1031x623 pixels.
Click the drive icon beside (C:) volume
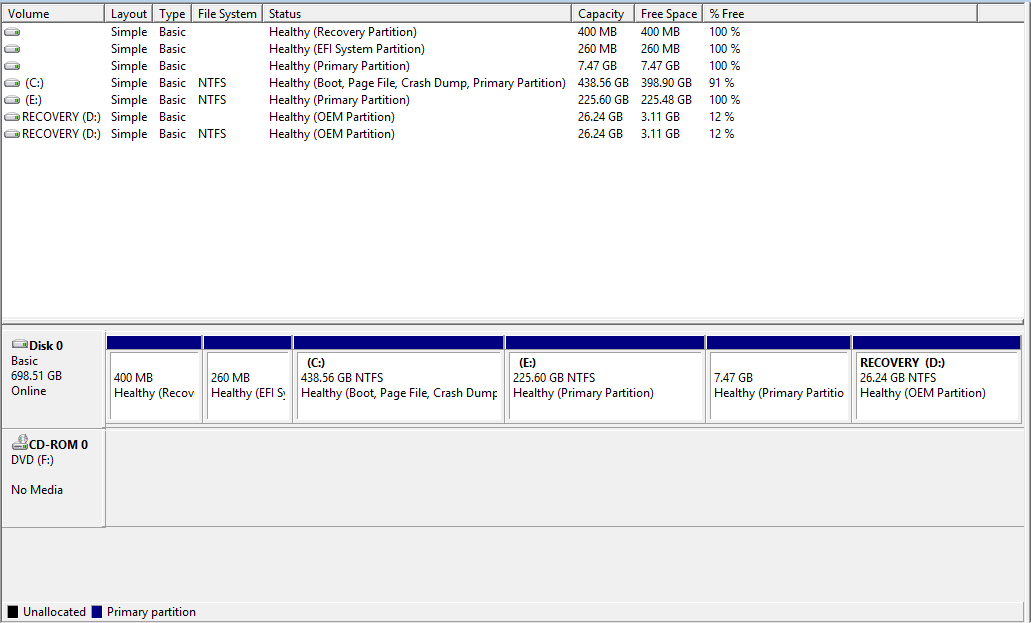point(12,83)
